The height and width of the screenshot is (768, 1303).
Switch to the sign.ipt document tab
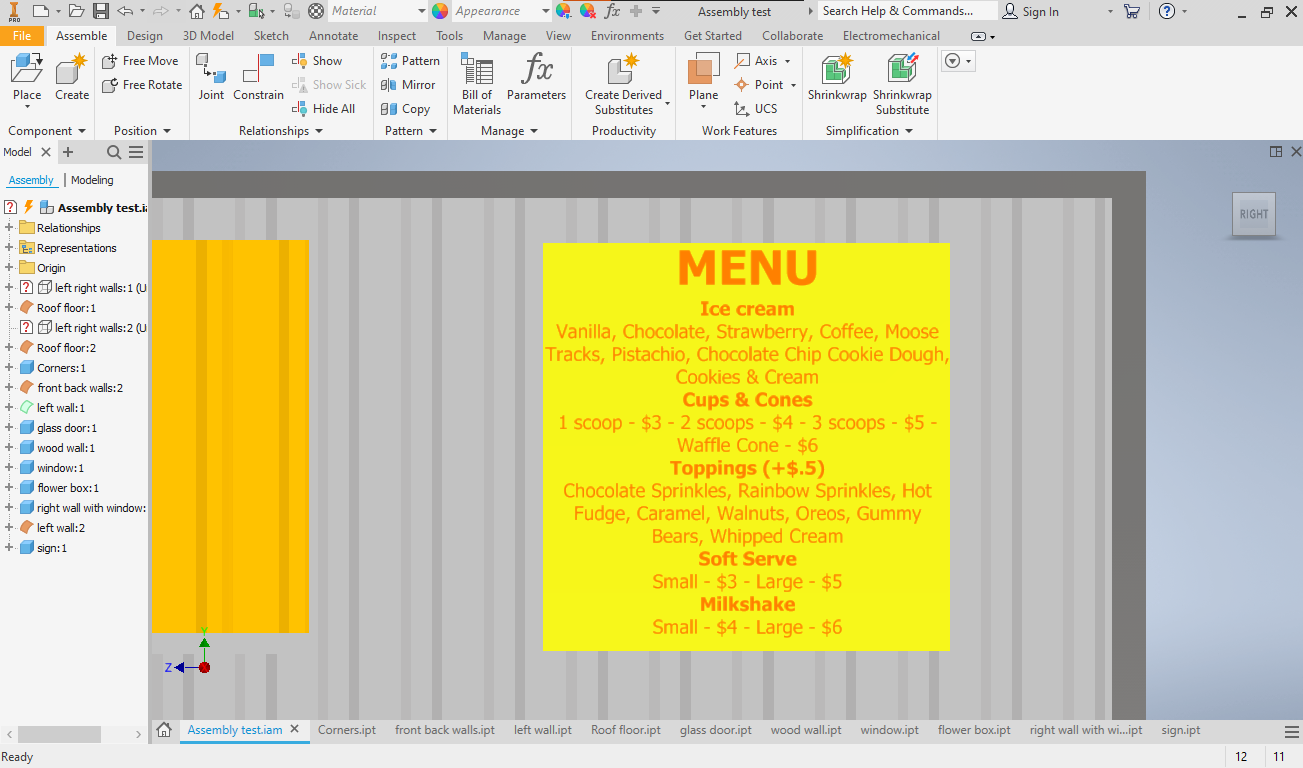tap(1181, 730)
